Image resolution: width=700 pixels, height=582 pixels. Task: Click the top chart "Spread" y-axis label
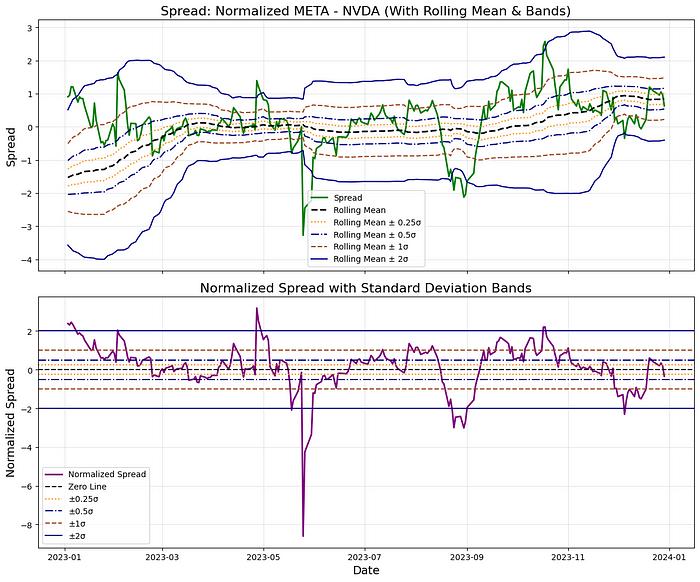click(11, 147)
